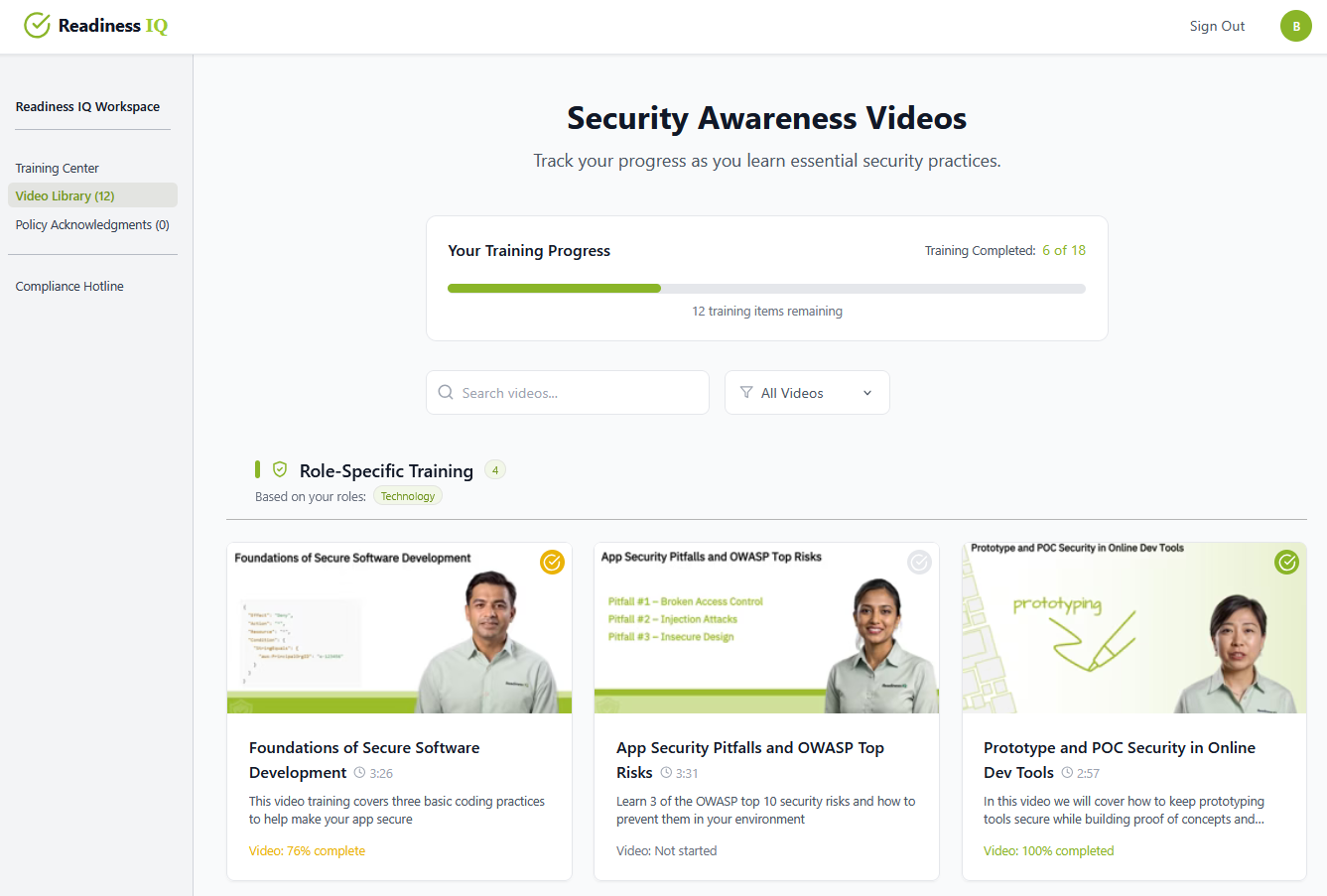The height and width of the screenshot is (896, 1327).
Task: Click the clock icon beside 3:31 duration
Action: click(x=666, y=773)
